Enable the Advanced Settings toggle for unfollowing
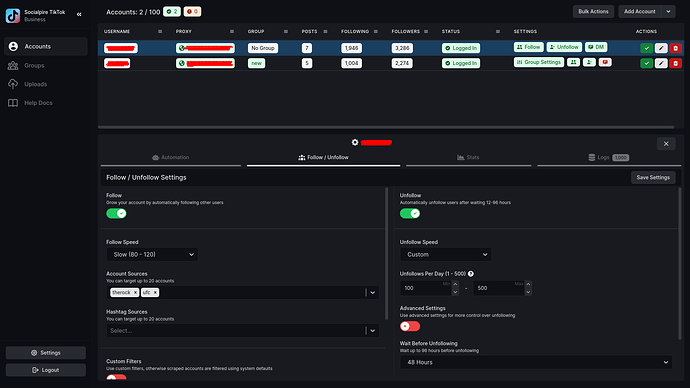 (x=410, y=326)
